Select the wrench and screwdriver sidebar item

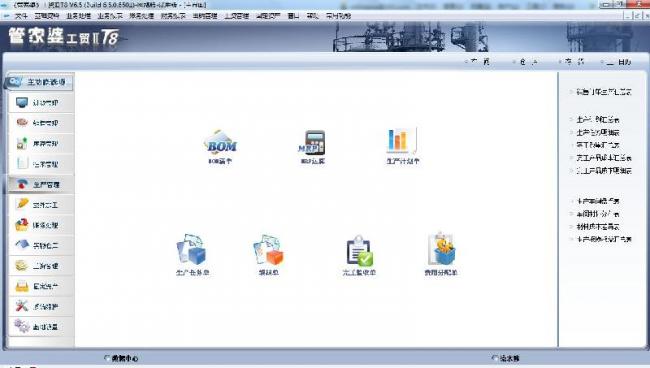tap(41, 307)
